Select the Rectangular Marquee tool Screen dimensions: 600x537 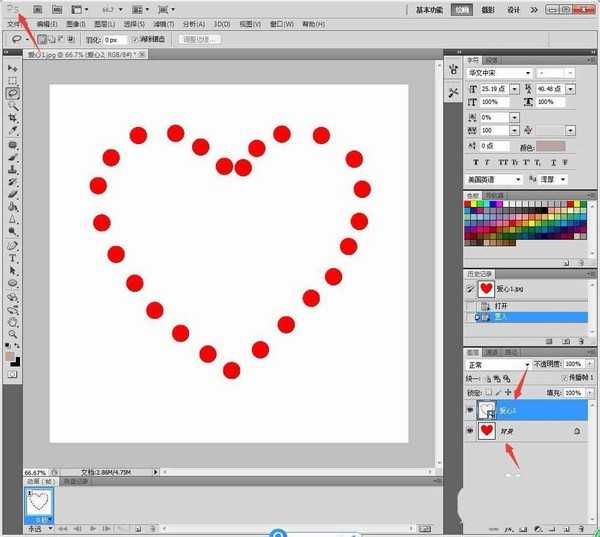[x=13, y=81]
